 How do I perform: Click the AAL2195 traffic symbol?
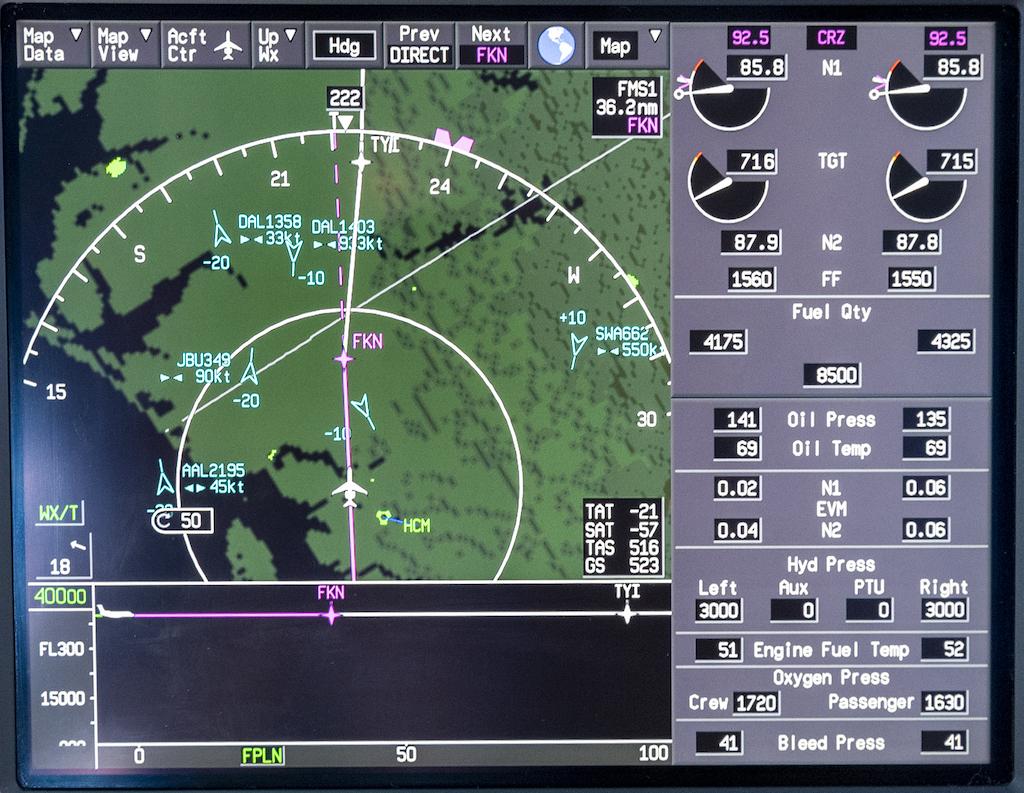click(x=164, y=478)
